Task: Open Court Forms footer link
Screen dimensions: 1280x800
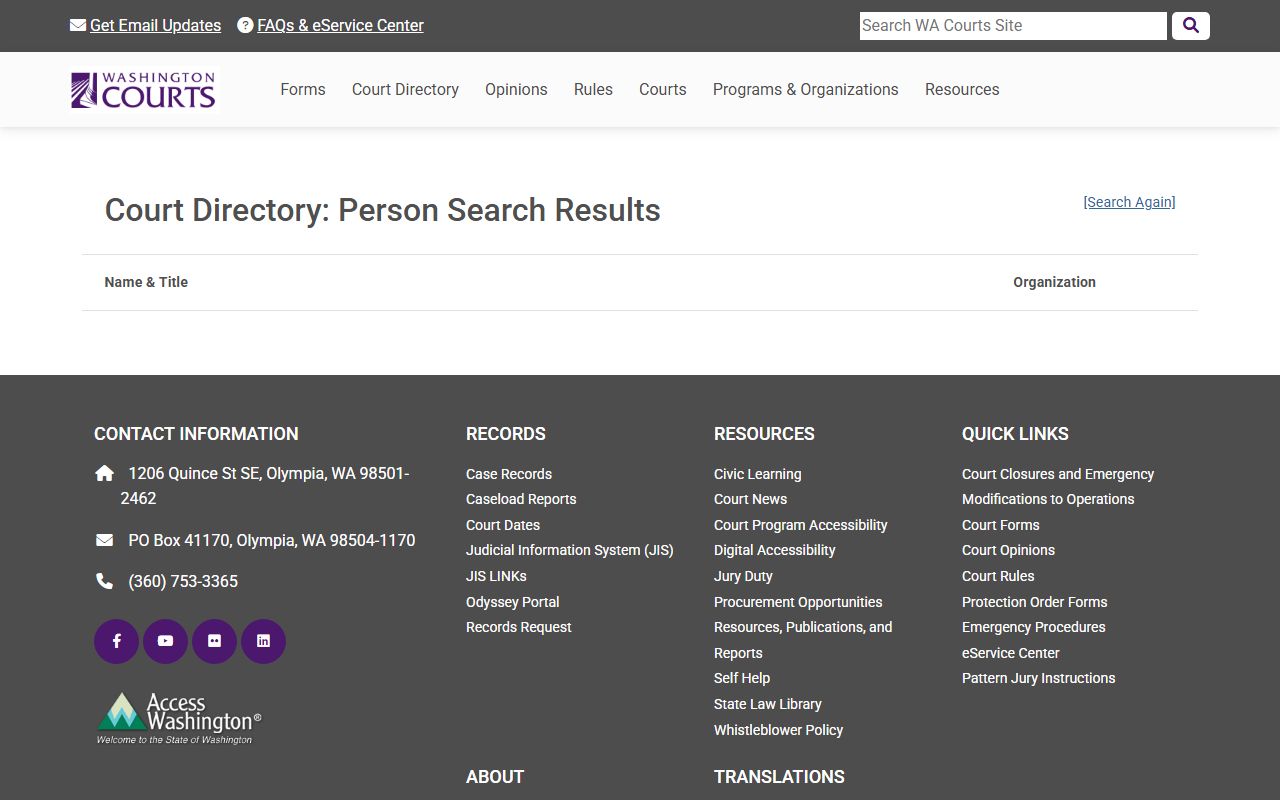Action: [1001, 525]
